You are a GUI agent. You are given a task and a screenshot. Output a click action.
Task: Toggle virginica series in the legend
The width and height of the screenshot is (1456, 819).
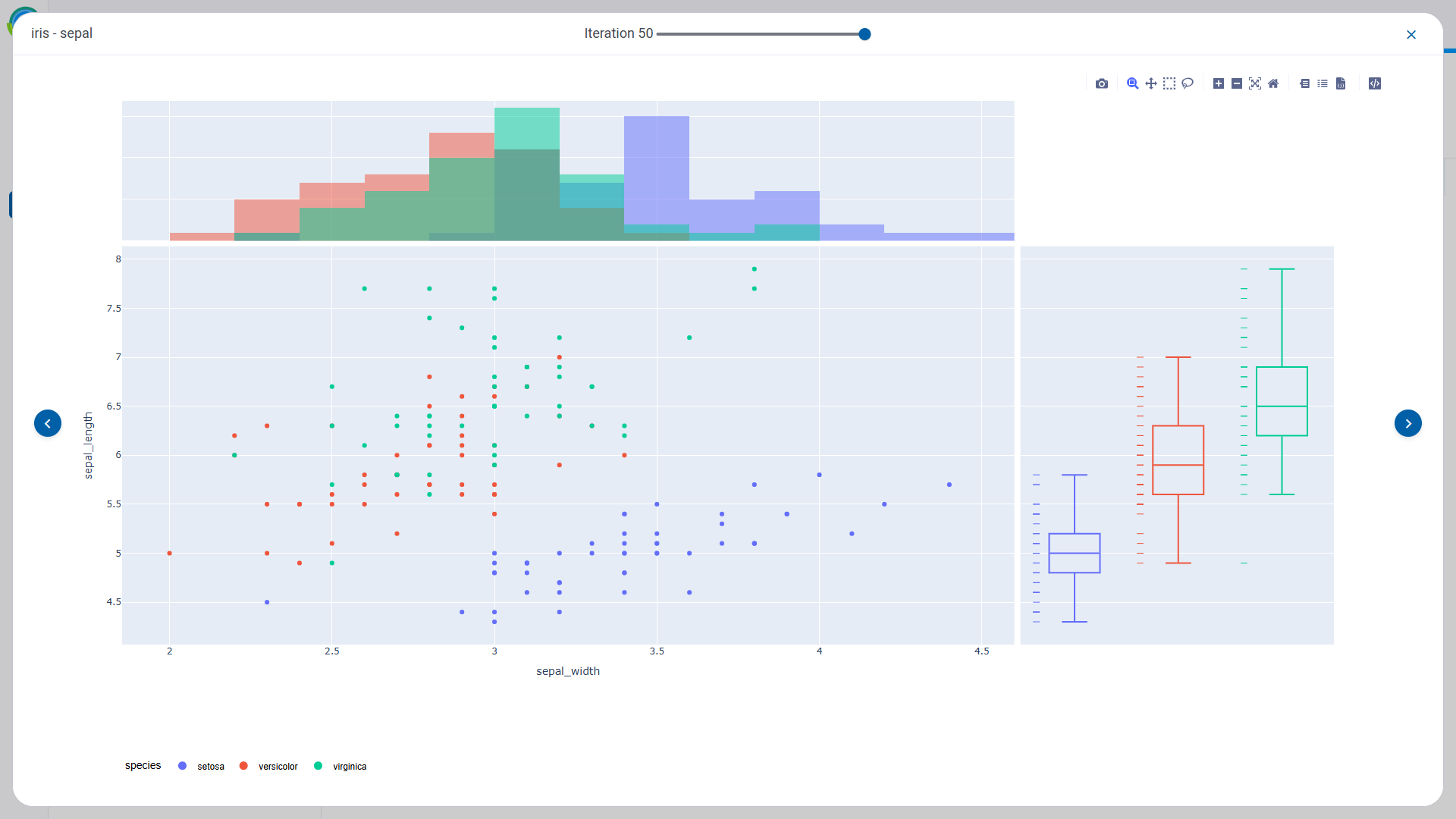point(341,766)
